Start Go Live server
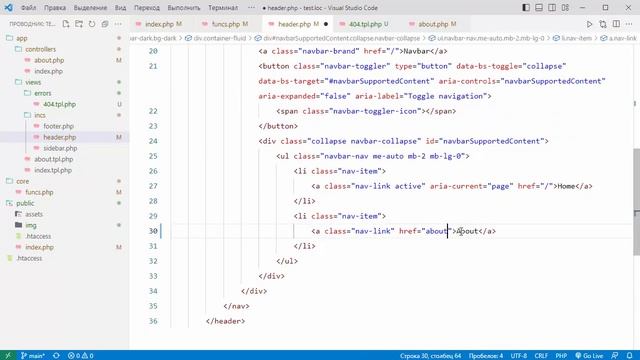This screenshot has width=640, height=360. point(589,356)
